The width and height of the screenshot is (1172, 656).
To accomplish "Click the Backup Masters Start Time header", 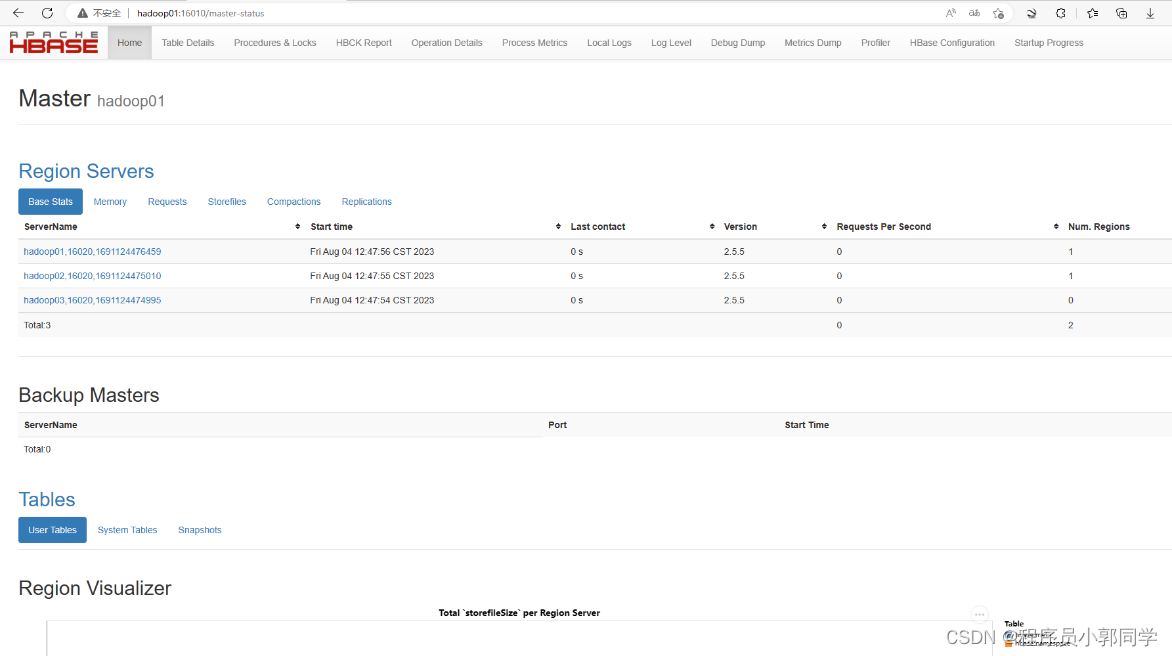I will [x=806, y=424].
